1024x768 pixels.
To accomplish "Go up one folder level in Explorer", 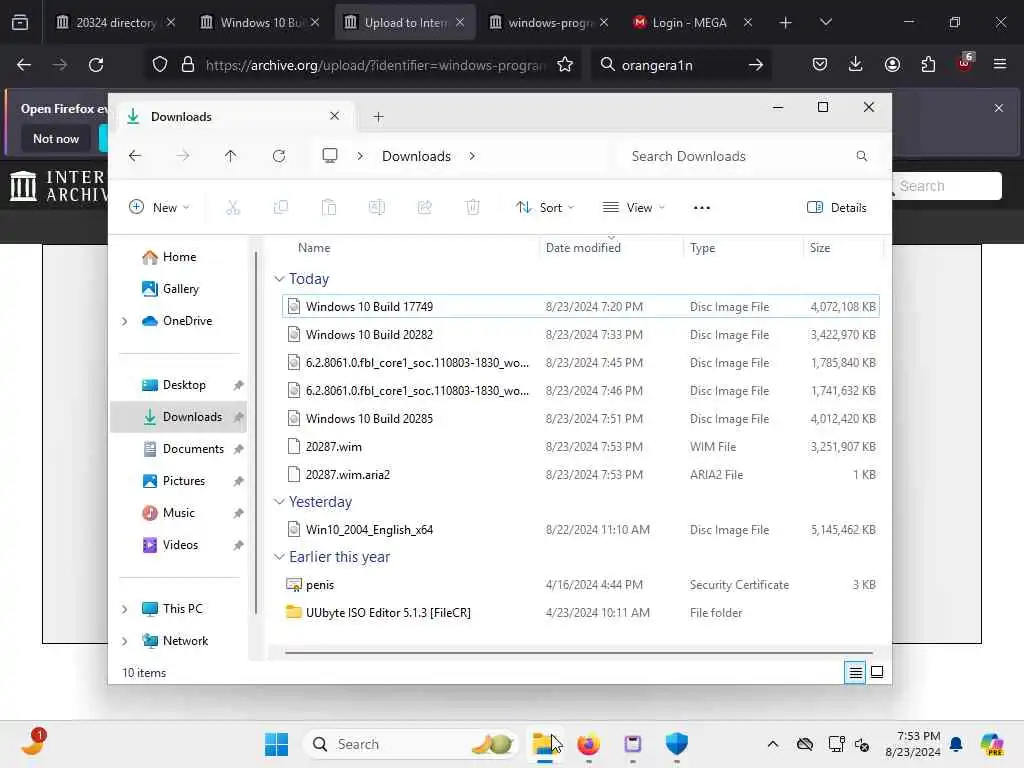I will click(231, 156).
